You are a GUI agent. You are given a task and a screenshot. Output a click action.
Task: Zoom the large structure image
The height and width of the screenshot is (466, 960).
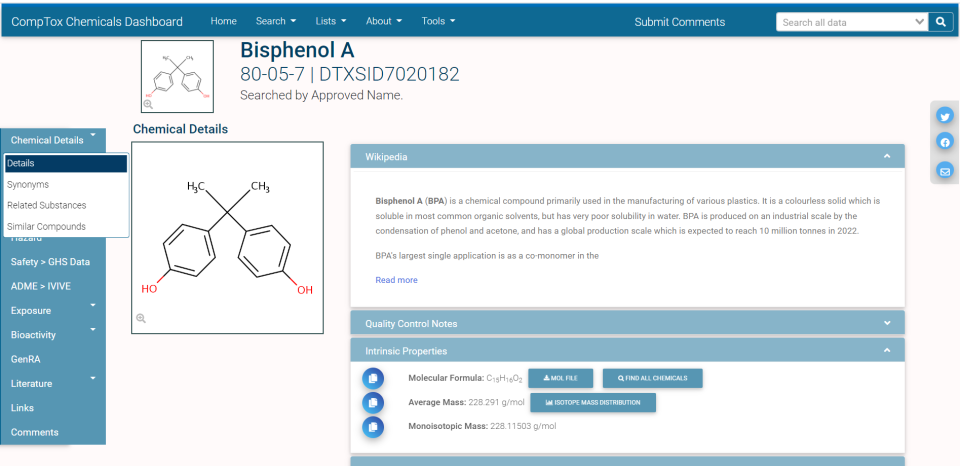point(141,318)
